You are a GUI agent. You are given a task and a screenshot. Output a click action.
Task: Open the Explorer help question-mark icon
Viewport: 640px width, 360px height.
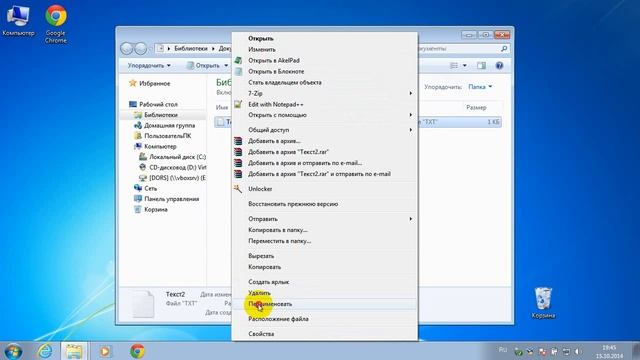pos(499,65)
